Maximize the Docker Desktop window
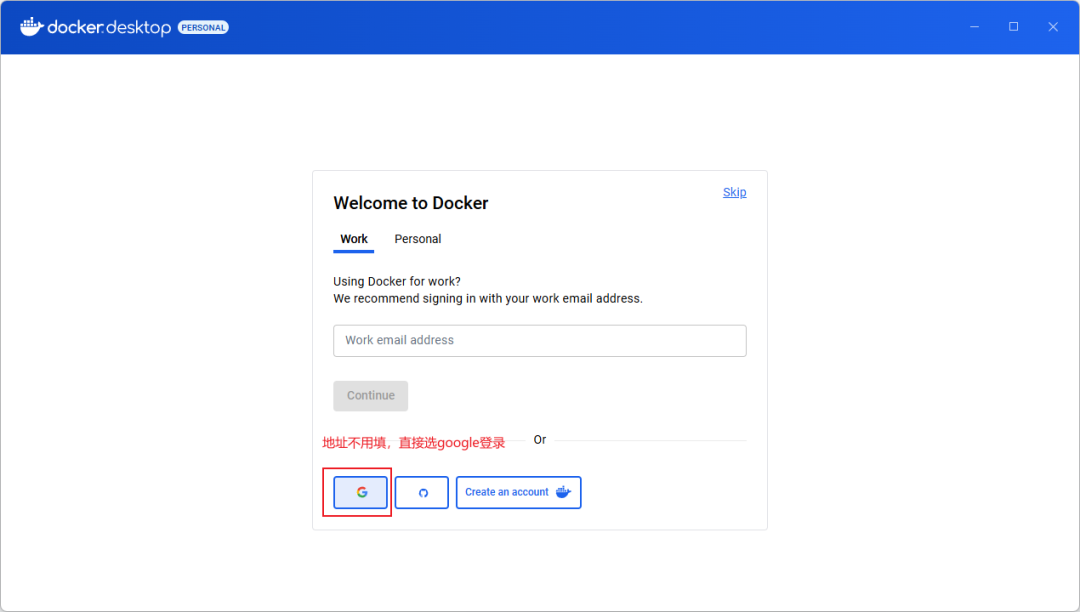The height and width of the screenshot is (612, 1080). pyautogui.click(x=1013, y=27)
